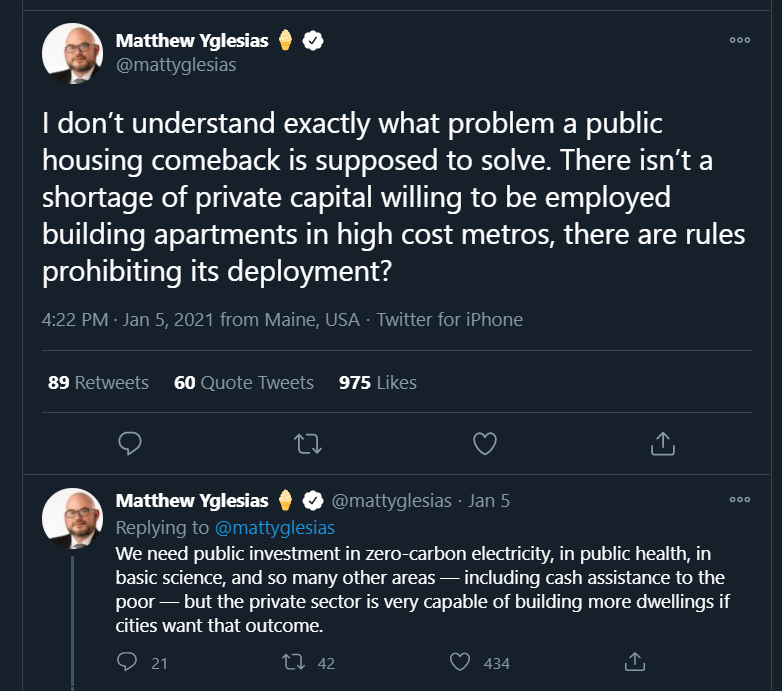Screen dimensions: 782x691
Task: Click Matthew Yglesias display name on main tweet
Action: tap(194, 41)
